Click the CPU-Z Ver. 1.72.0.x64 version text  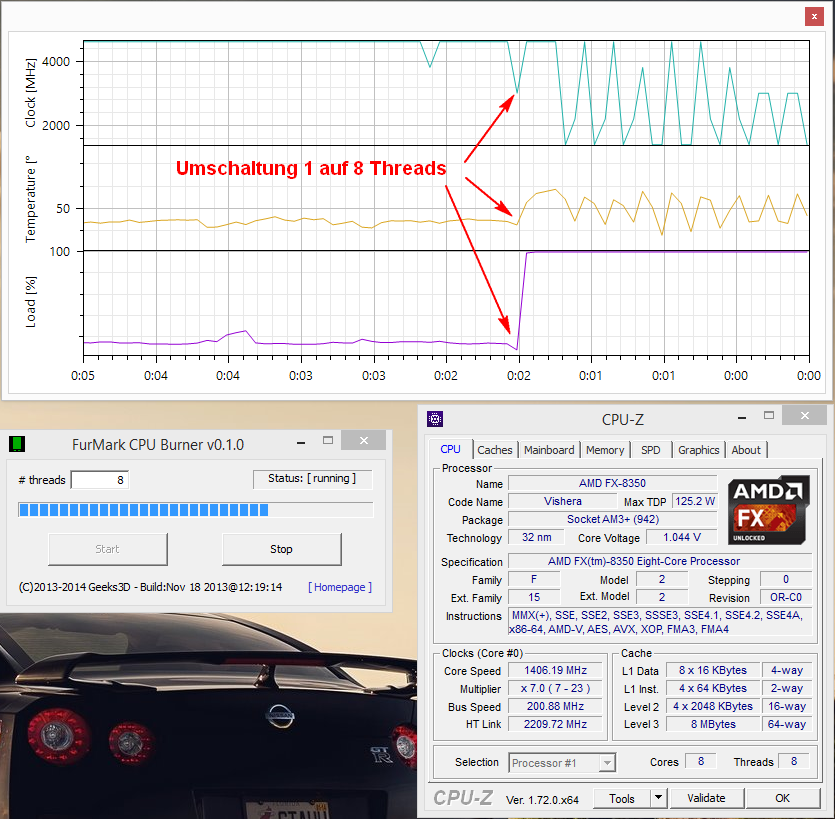point(542,800)
